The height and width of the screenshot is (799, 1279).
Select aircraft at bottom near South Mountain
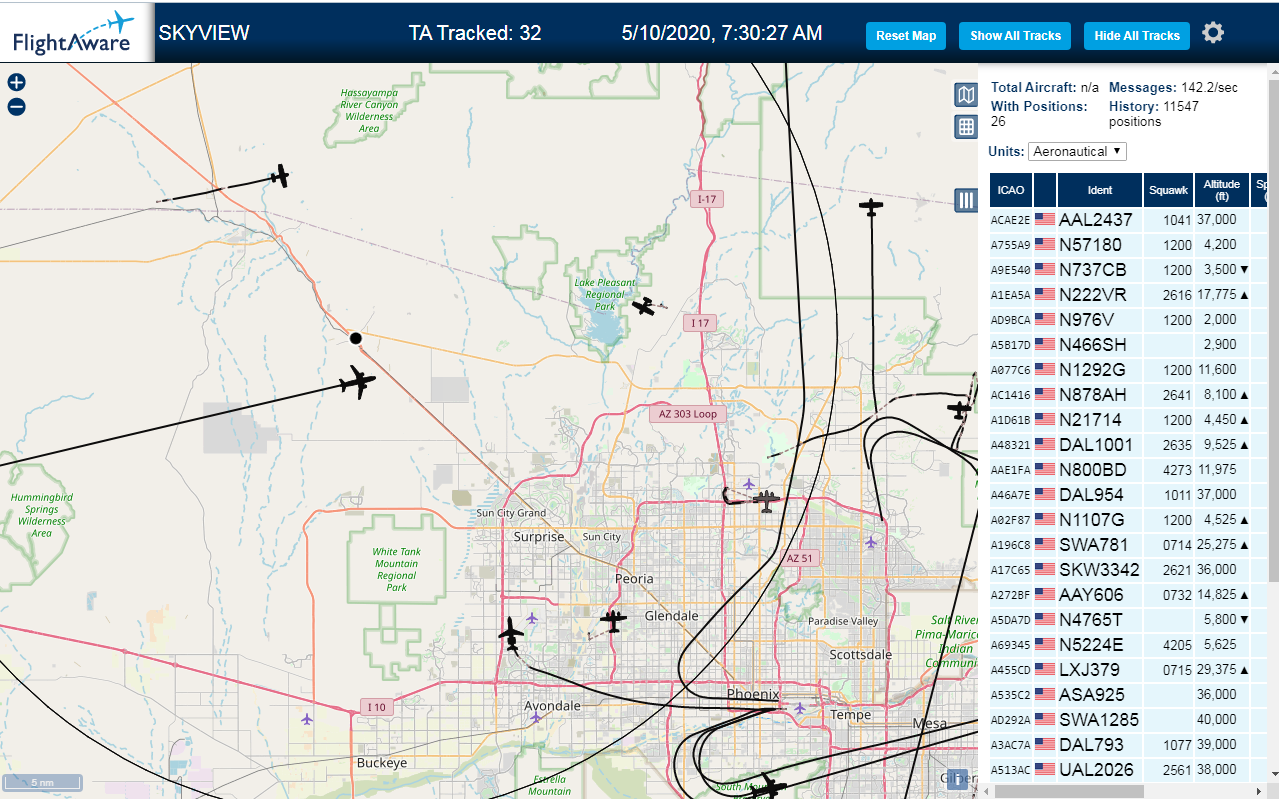pyautogui.click(x=770, y=786)
